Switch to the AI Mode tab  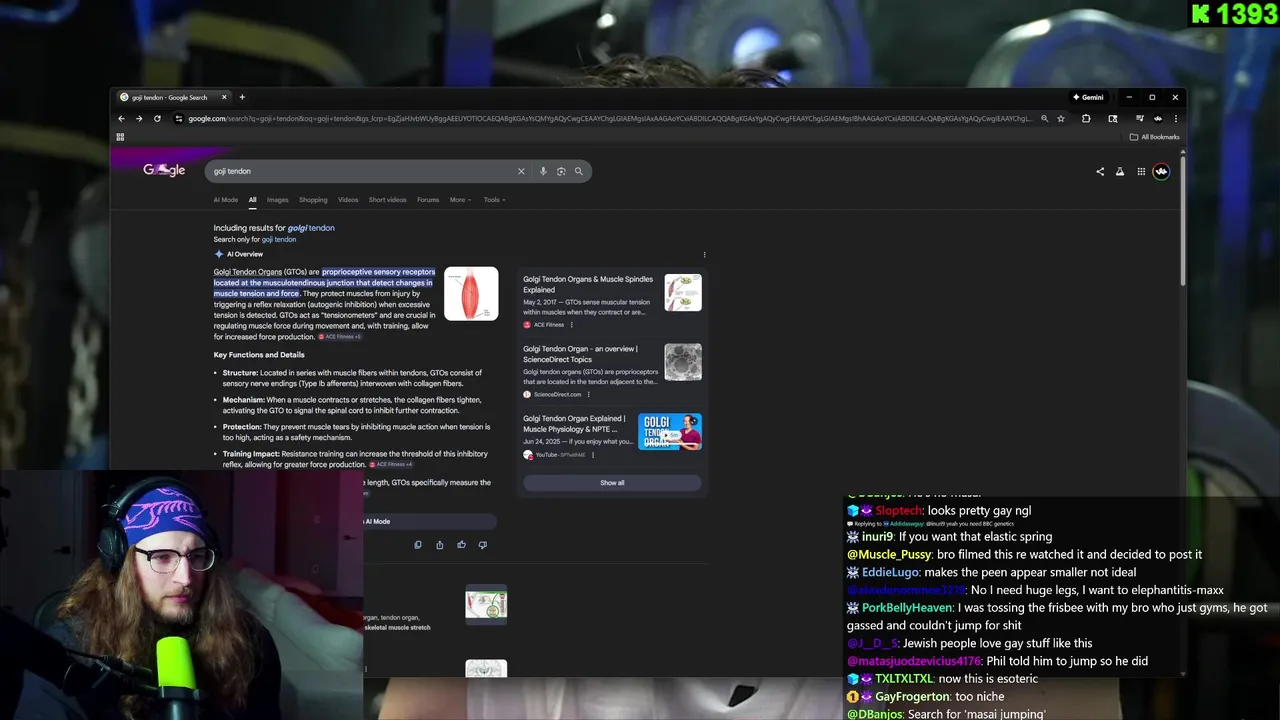click(x=225, y=200)
